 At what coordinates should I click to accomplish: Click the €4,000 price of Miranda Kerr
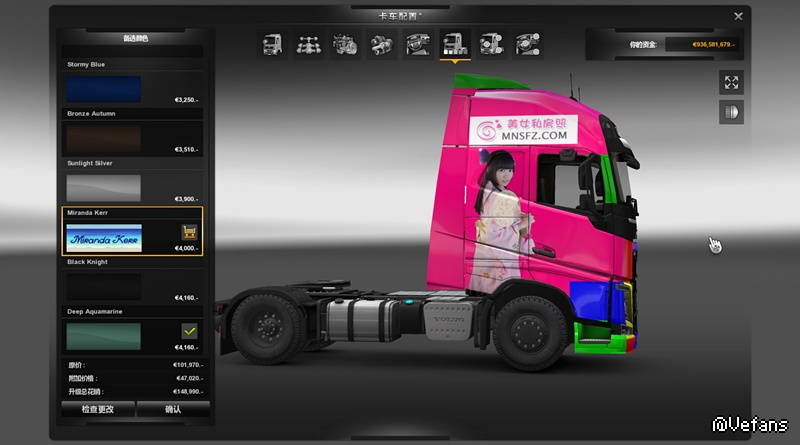point(186,248)
